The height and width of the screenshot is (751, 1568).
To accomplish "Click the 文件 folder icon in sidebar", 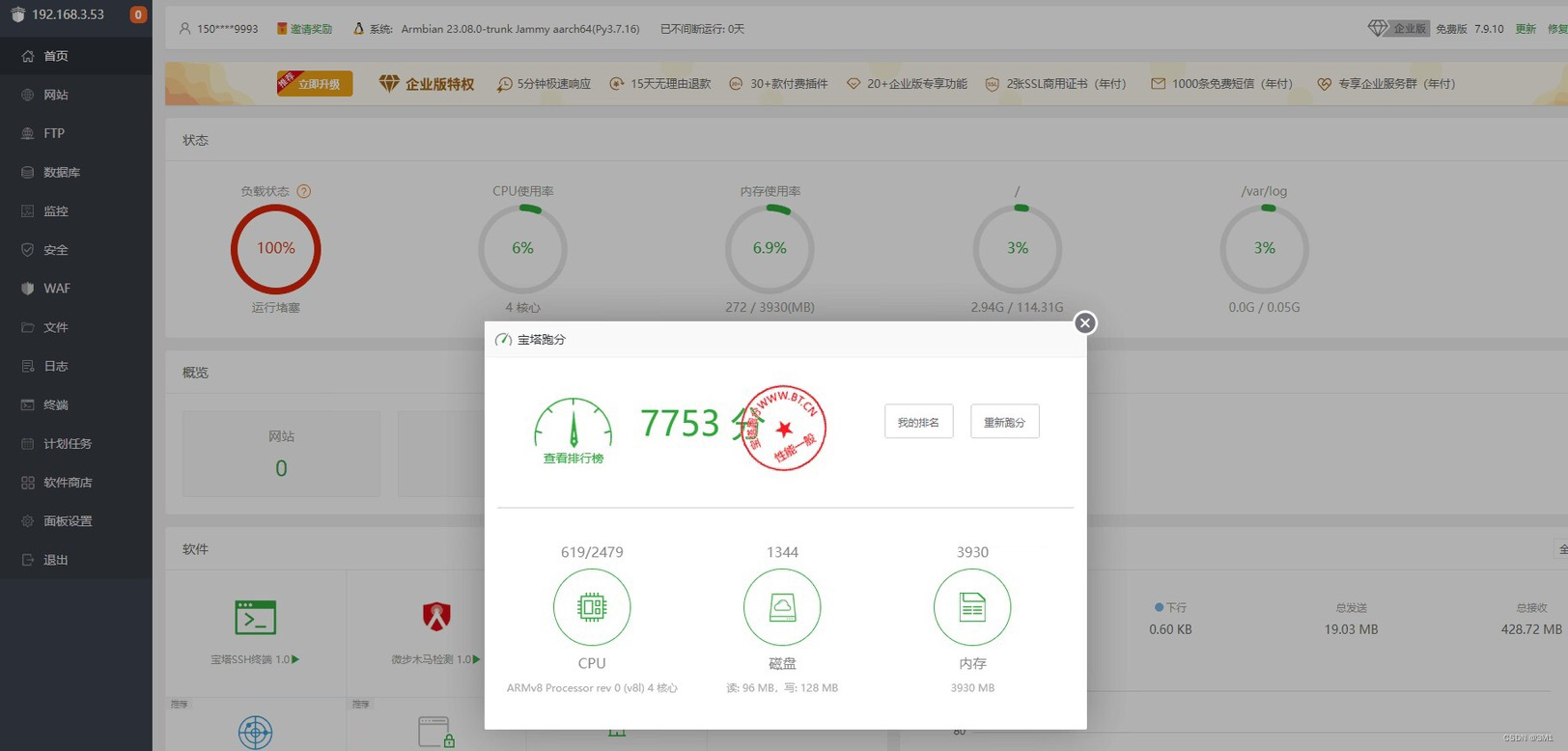I will 27,327.
